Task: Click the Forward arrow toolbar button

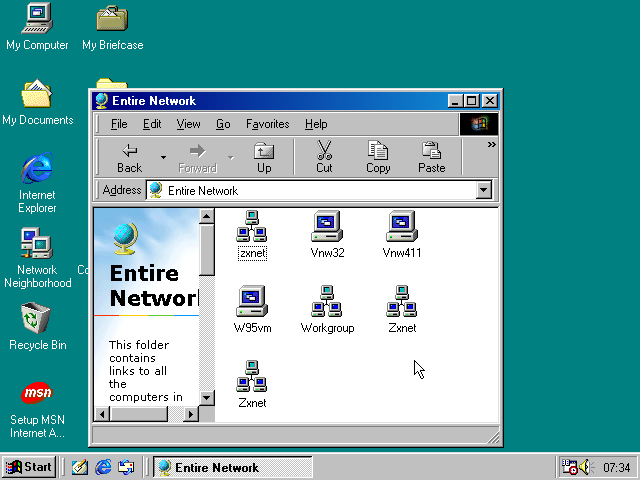Action: pos(198,158)
